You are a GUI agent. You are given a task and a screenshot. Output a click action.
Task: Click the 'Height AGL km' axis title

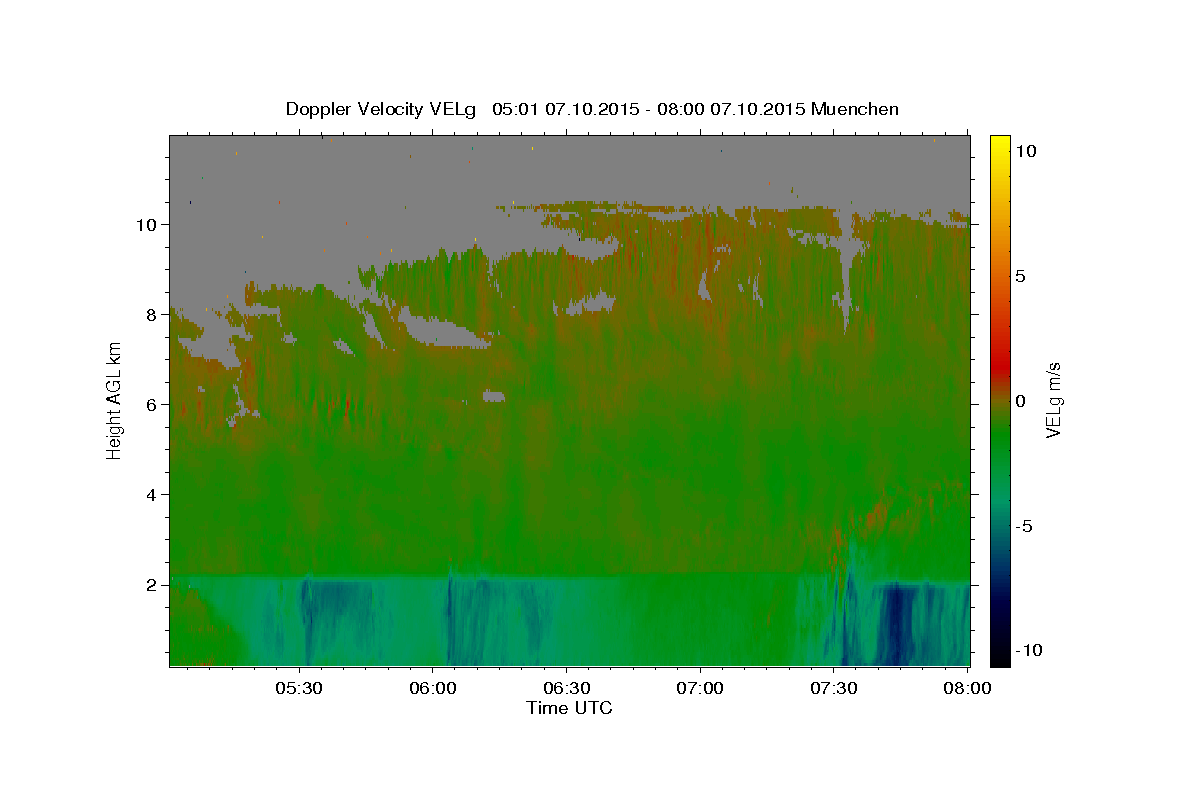tap(114, 400)
